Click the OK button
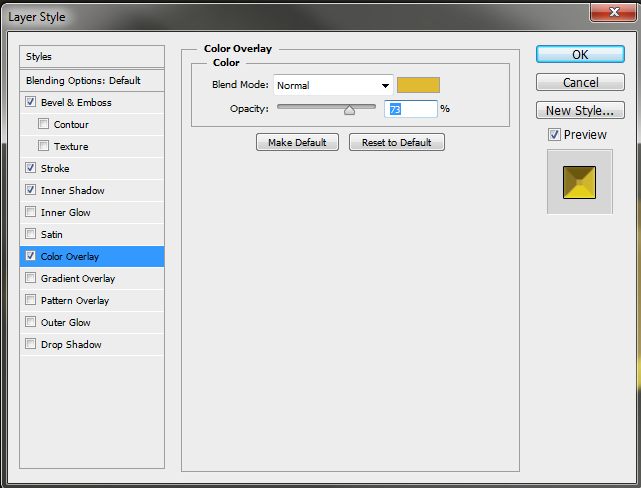The height and width of the screenshot is (488, 641). 580,54
